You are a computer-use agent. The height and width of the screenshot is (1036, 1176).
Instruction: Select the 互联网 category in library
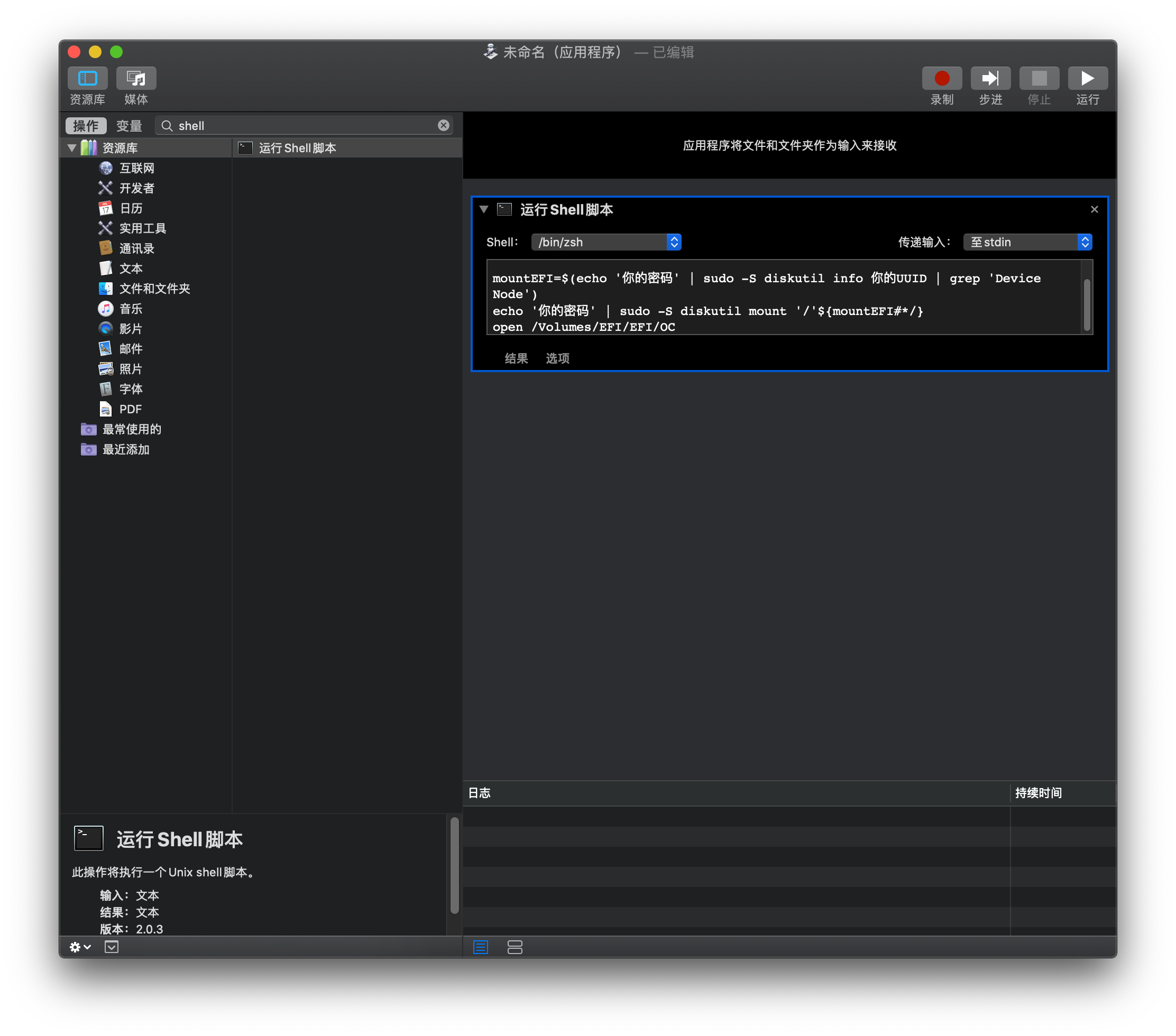pyautogui.click(x=136, y=168)
